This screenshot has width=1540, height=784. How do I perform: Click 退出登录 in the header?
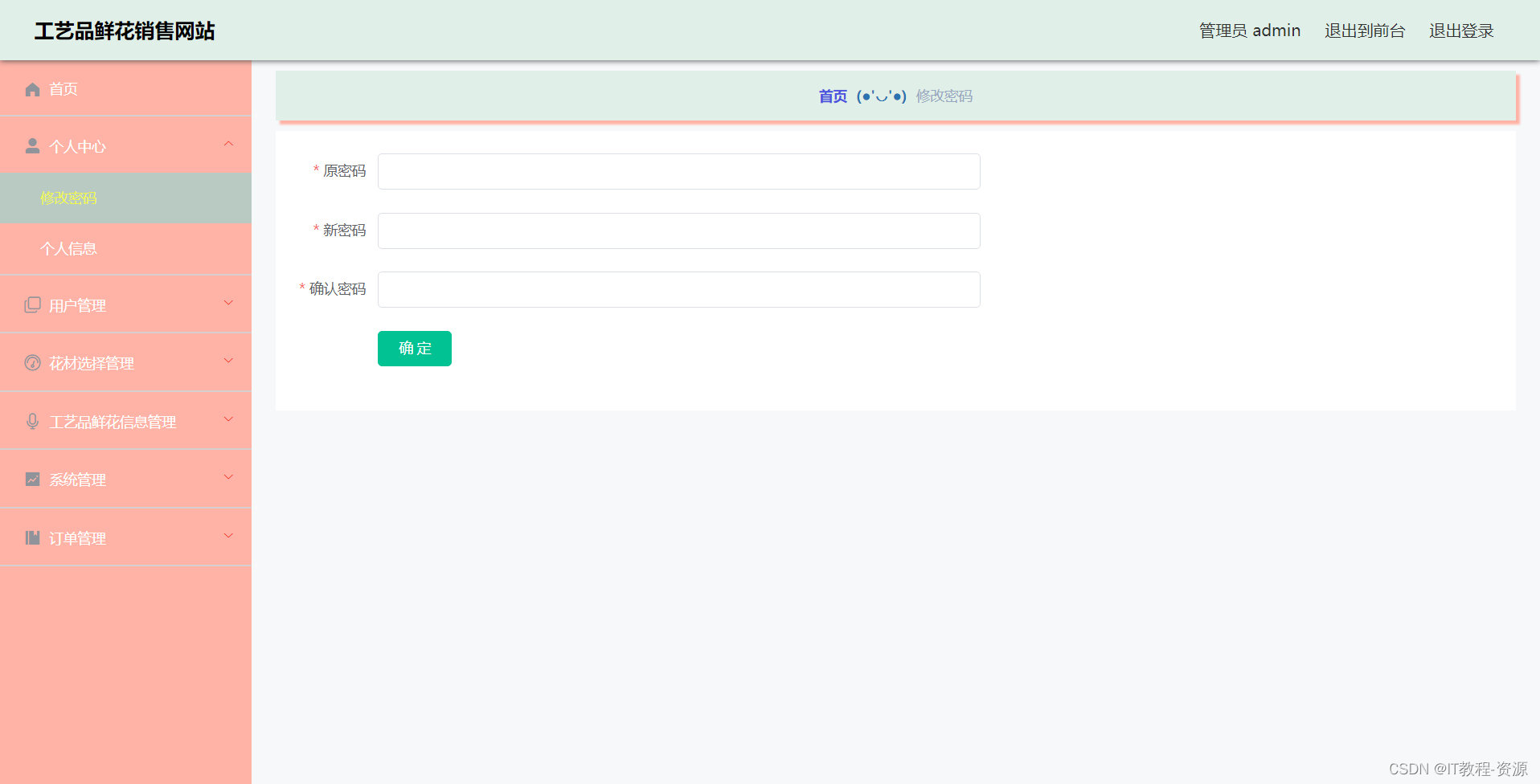tap(1461, 31)
